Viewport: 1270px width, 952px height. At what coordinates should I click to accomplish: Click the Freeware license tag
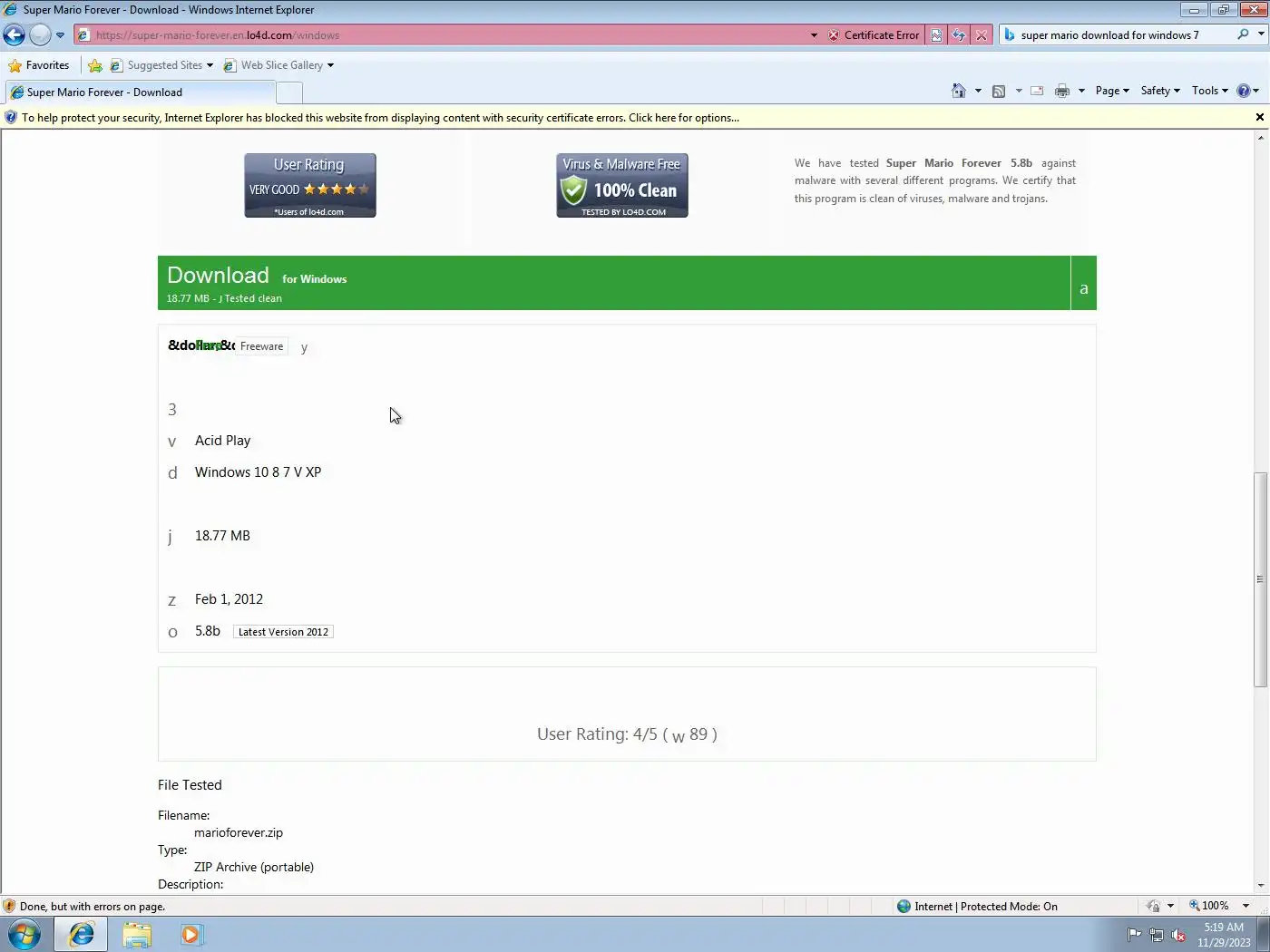point(261,346)
